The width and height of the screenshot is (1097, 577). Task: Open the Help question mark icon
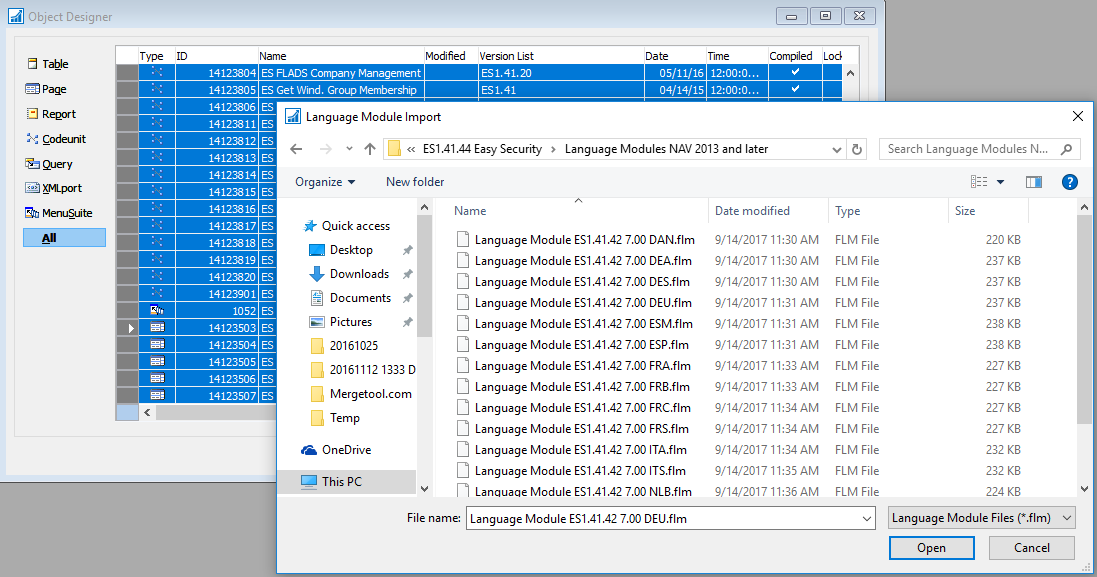1069,182
